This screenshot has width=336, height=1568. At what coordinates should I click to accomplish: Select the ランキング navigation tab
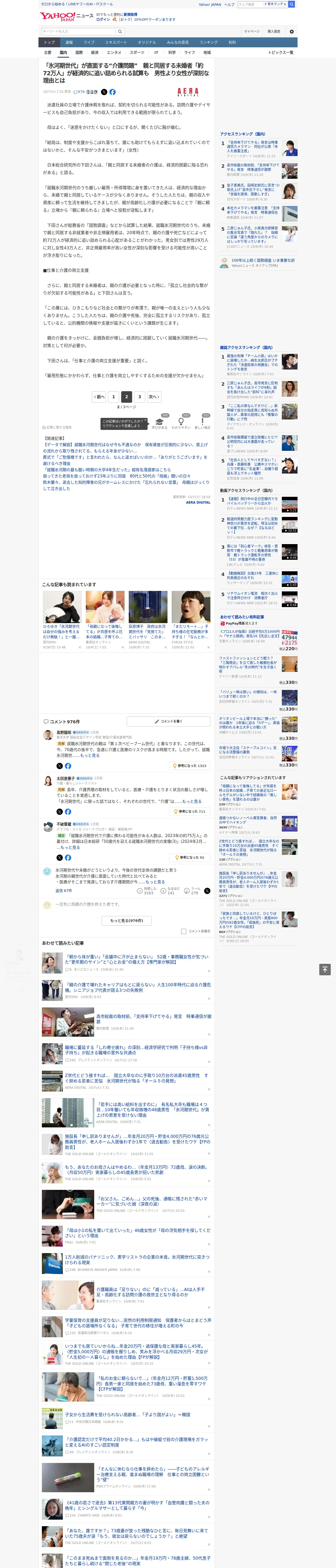pyautogui.click(x=209, y=43)
